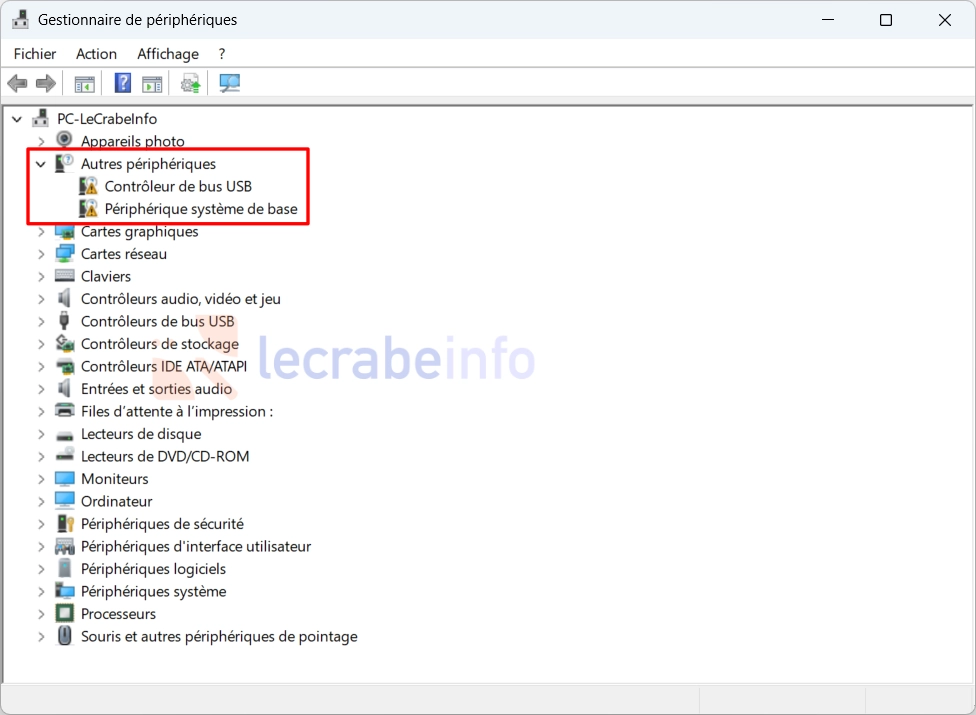Click the Périphériques de sécurité icon
The image size is (976, 715).
65,524
